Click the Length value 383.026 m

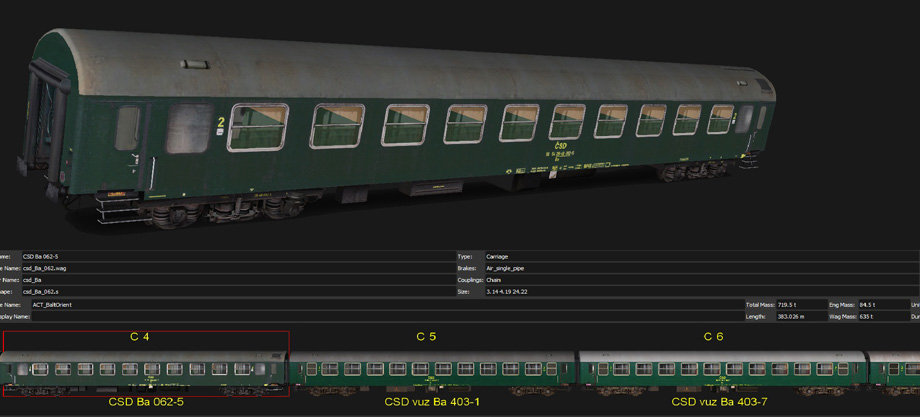coord(800,317)
